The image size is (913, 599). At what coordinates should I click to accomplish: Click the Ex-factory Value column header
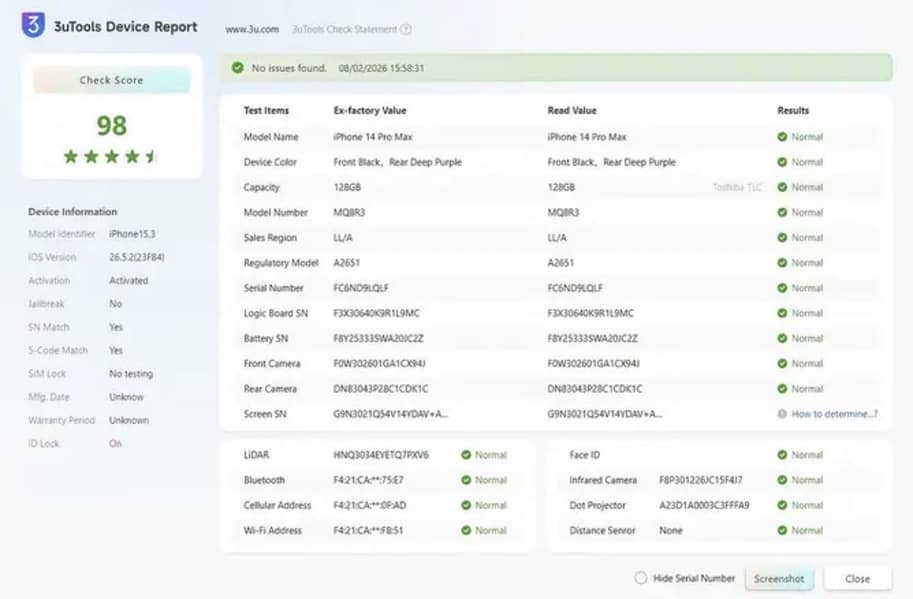pos(370,110)
